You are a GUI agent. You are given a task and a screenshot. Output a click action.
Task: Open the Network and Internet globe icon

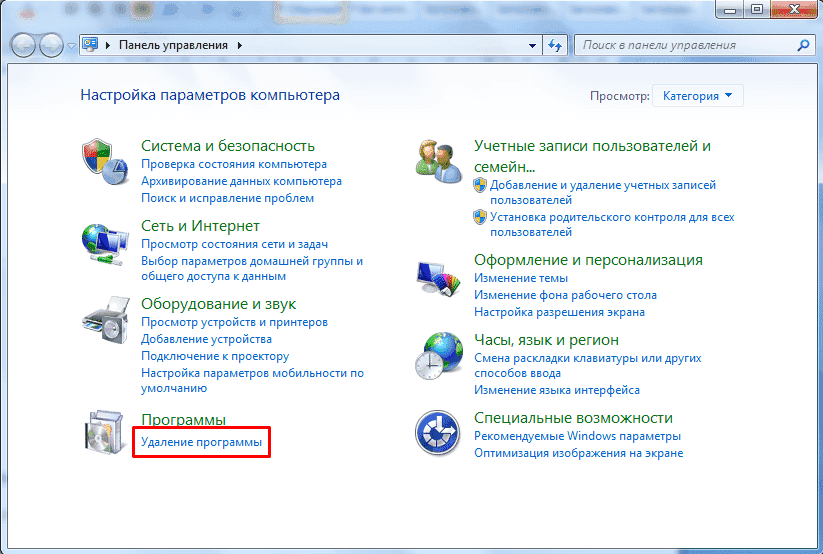pyautogui.click(x=105, y=245)
